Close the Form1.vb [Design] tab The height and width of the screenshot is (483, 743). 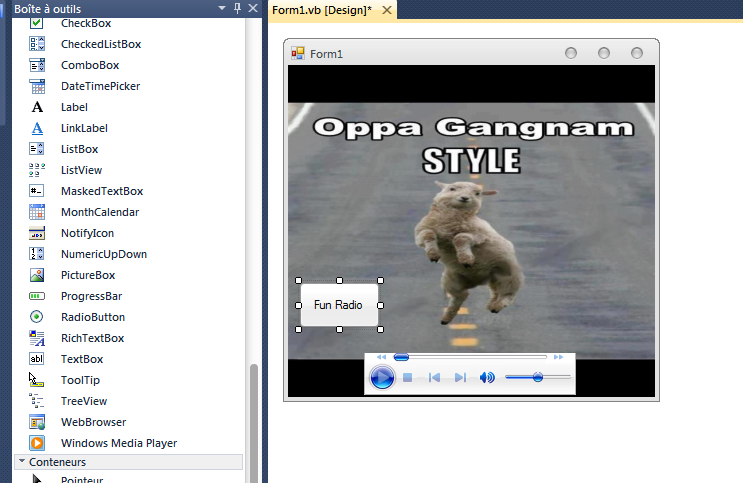click(387, 10)
